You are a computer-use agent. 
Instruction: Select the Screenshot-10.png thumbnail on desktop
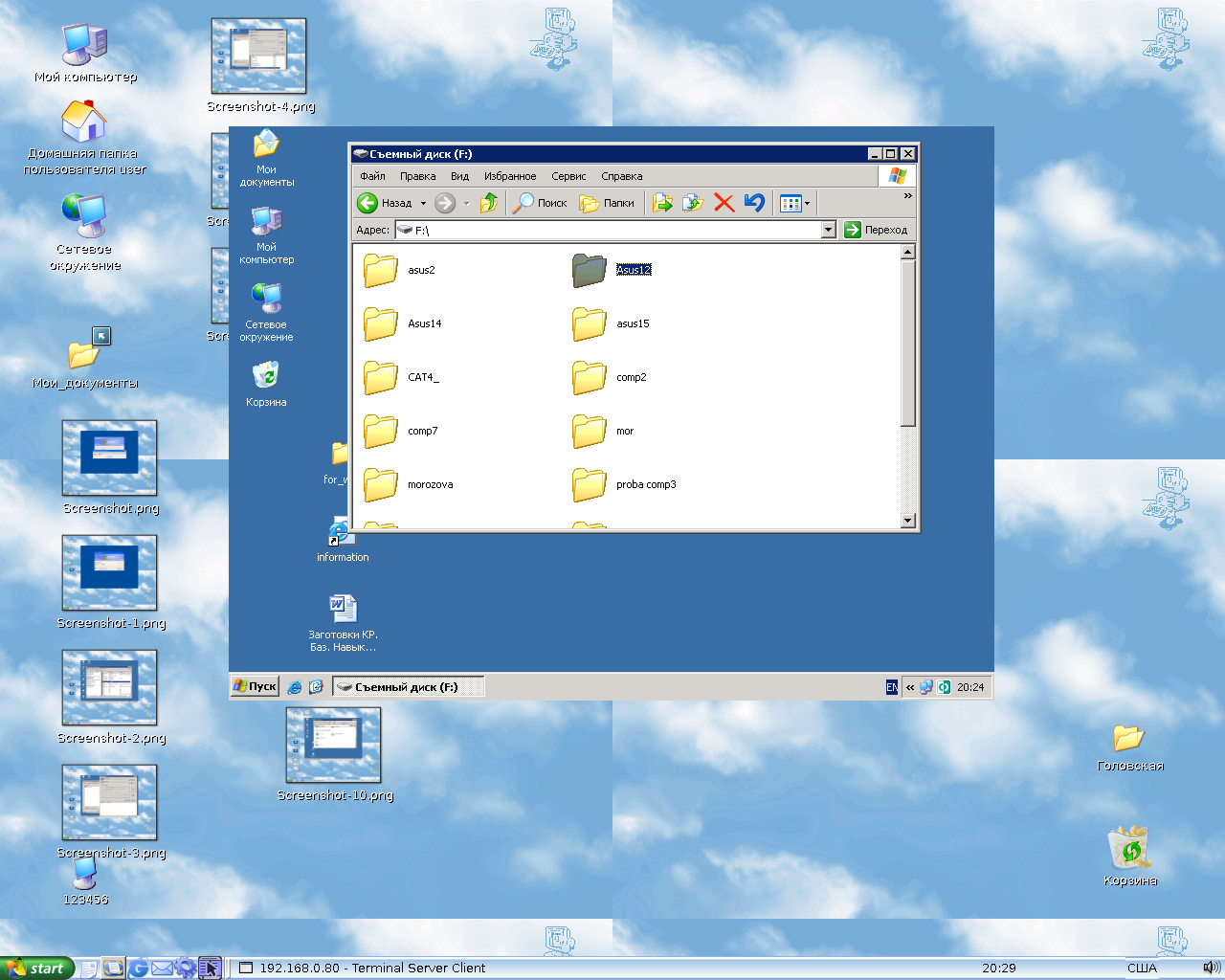click(x=334, y=746)
